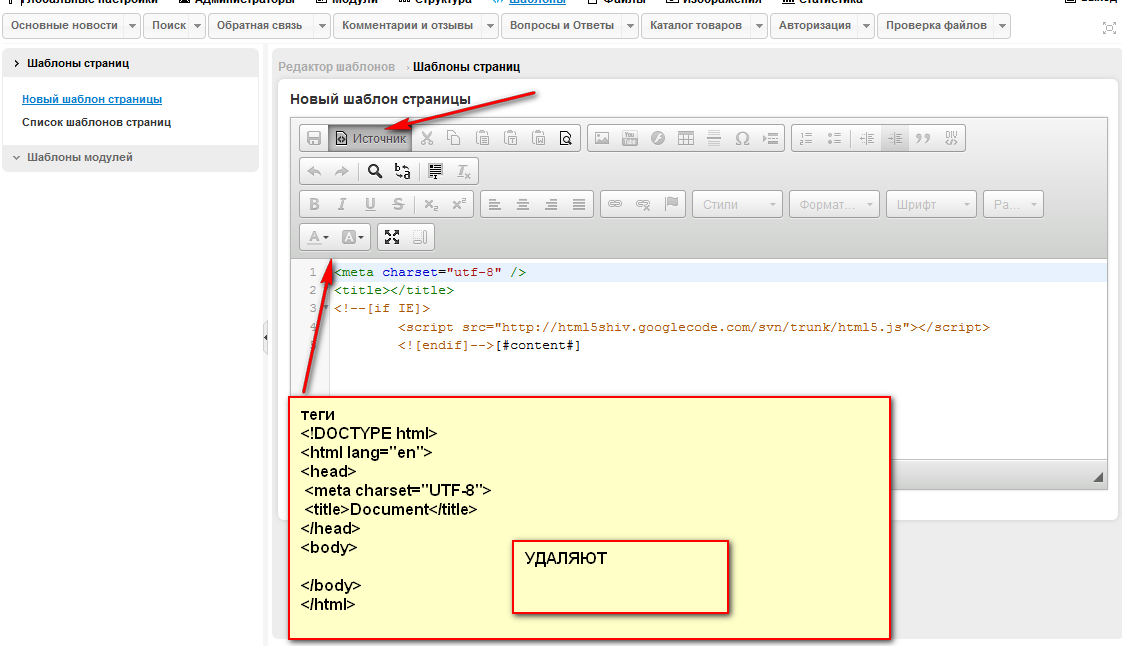
Task: Open the Preview document icon
Action: point(566,138)
